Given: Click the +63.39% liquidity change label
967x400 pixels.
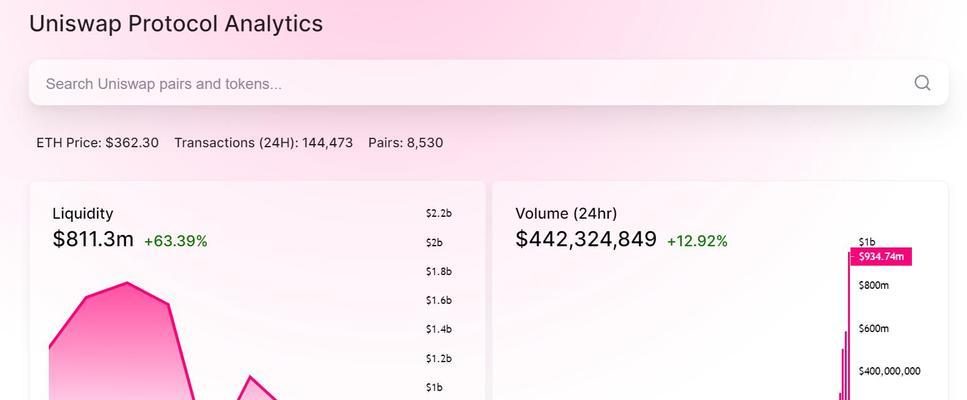Looking at the screenshot, I should click(x=176, y=241).
